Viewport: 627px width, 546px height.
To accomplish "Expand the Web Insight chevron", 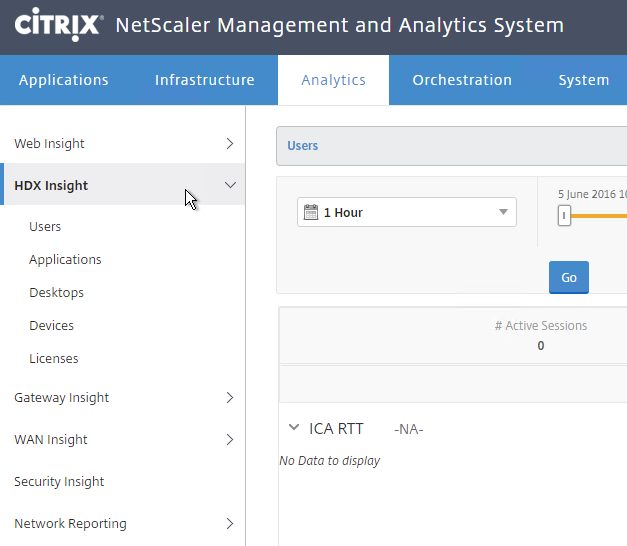I will (230, 144).
